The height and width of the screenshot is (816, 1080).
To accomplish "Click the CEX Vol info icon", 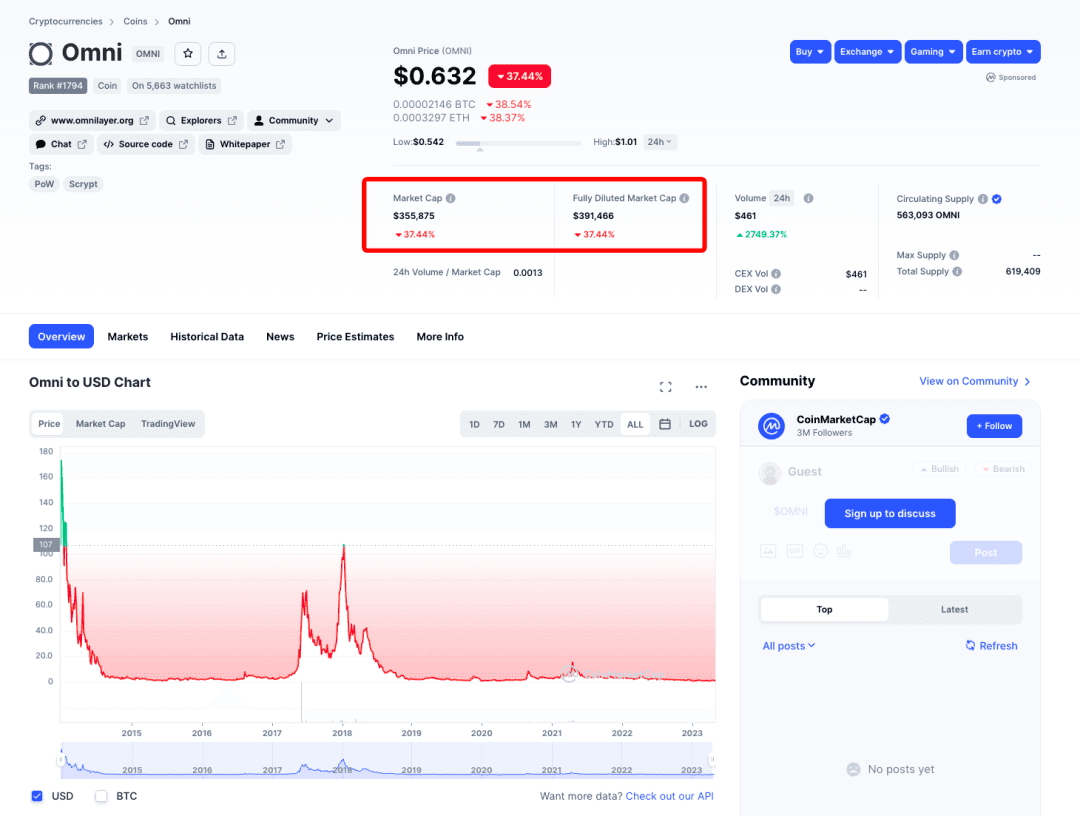I will (x=776, y=273).
